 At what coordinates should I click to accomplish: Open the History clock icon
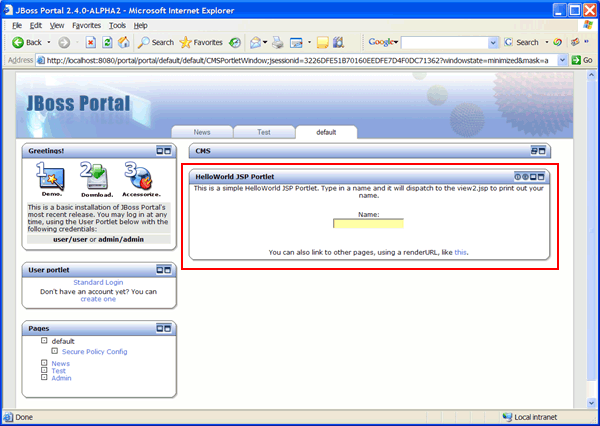click(x=235, y=42)
